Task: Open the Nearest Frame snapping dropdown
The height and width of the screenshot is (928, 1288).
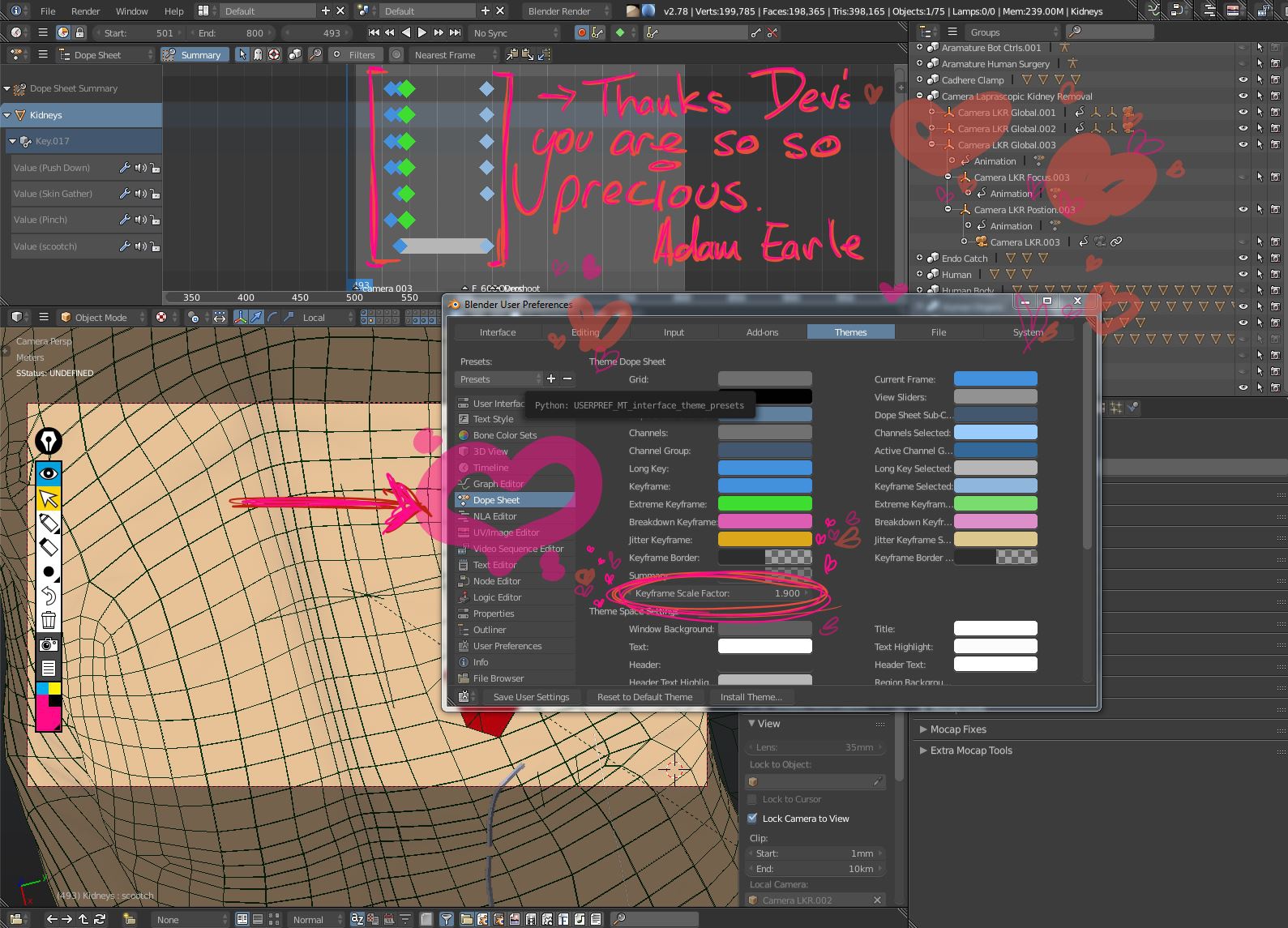Action: (x=453, y=55)
